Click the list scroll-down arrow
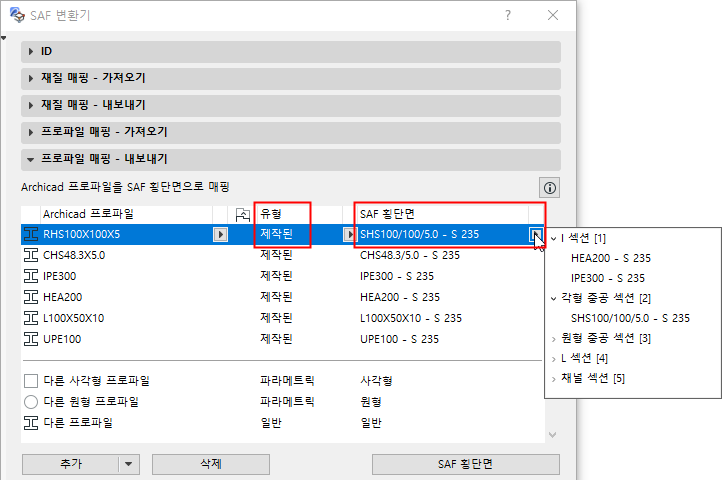722x480 pixels. [553, 434]
